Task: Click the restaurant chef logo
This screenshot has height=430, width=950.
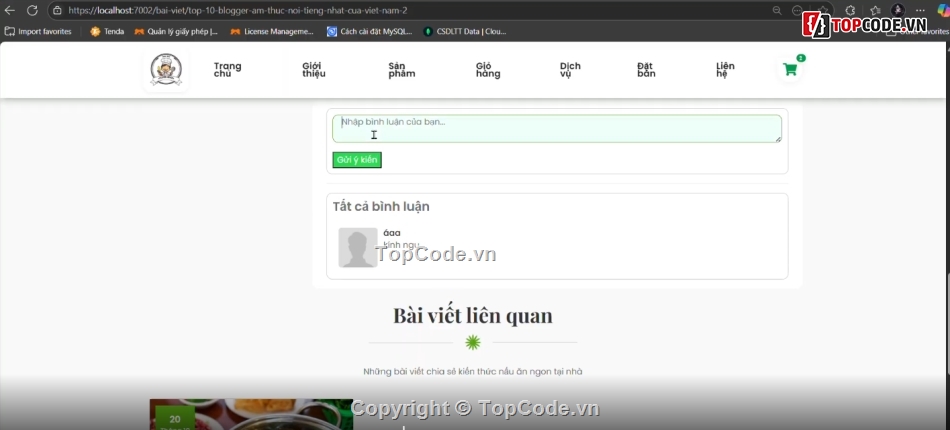Action: click(166, 70)
